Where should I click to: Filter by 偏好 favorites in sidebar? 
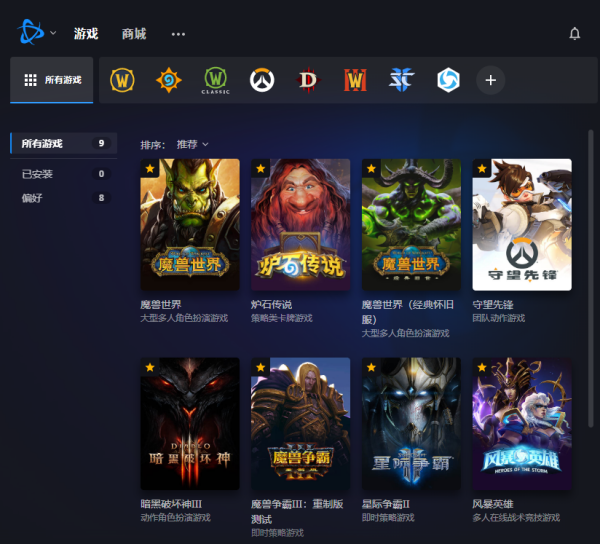(64, 198)
